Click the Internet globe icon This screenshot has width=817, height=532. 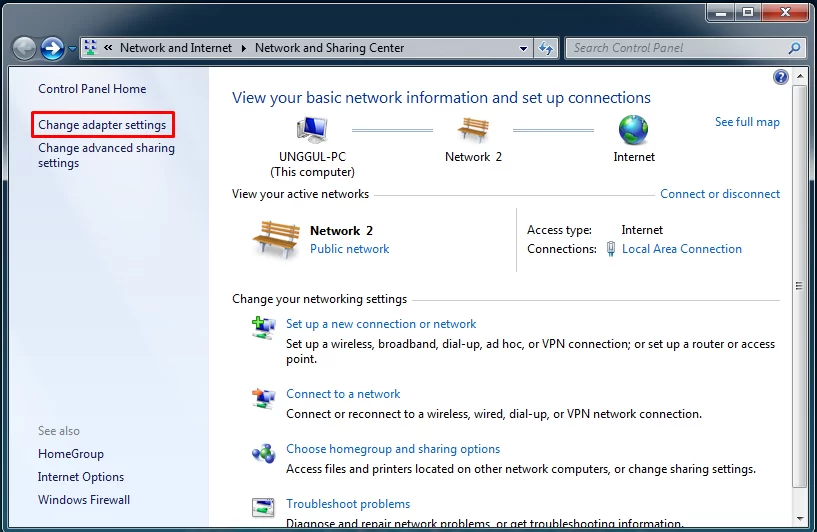tap(633, 130)
